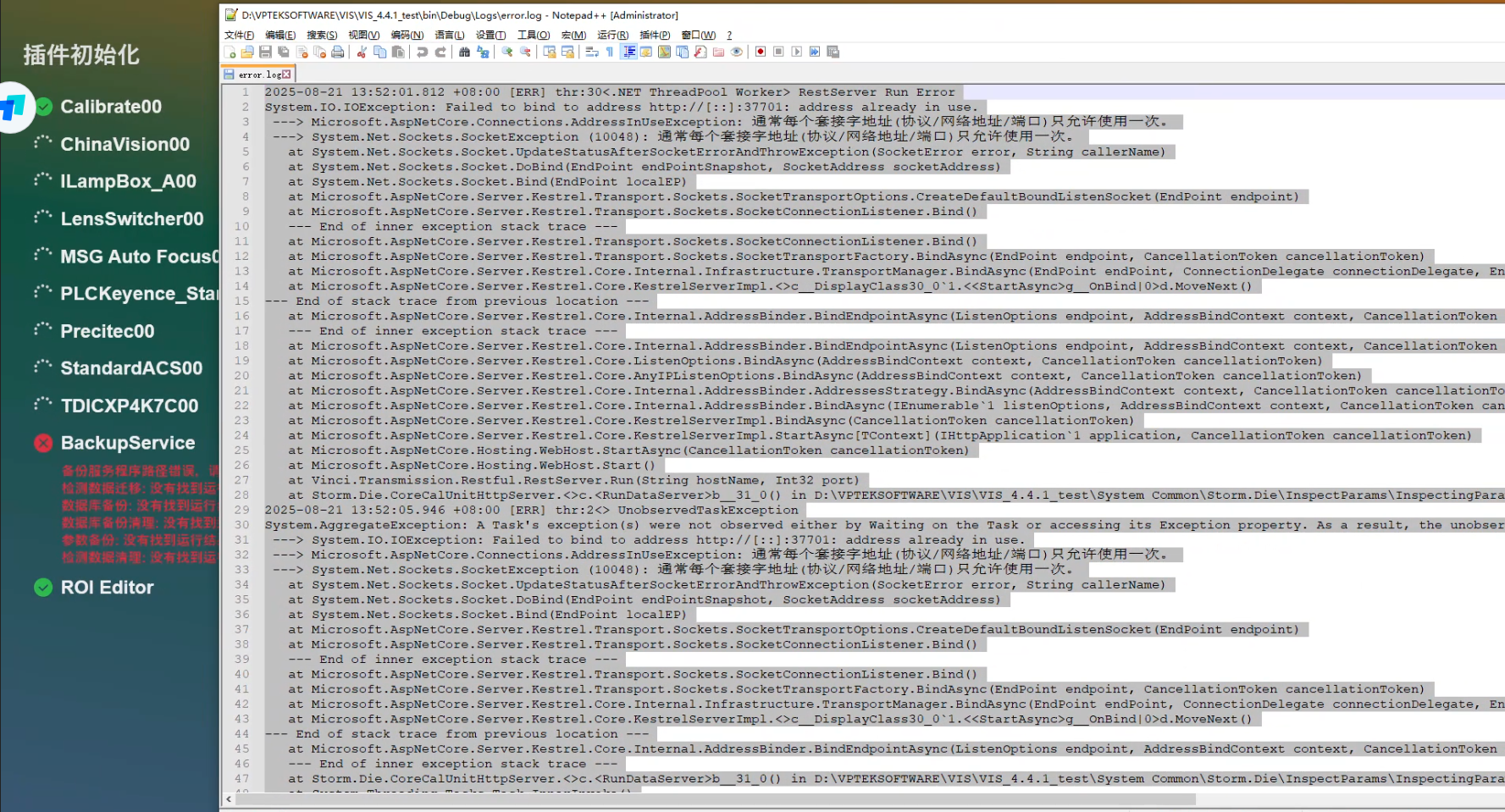Click the Print icon in toolbar
The height and width of the screenshot is (812, 1505).
338,52
